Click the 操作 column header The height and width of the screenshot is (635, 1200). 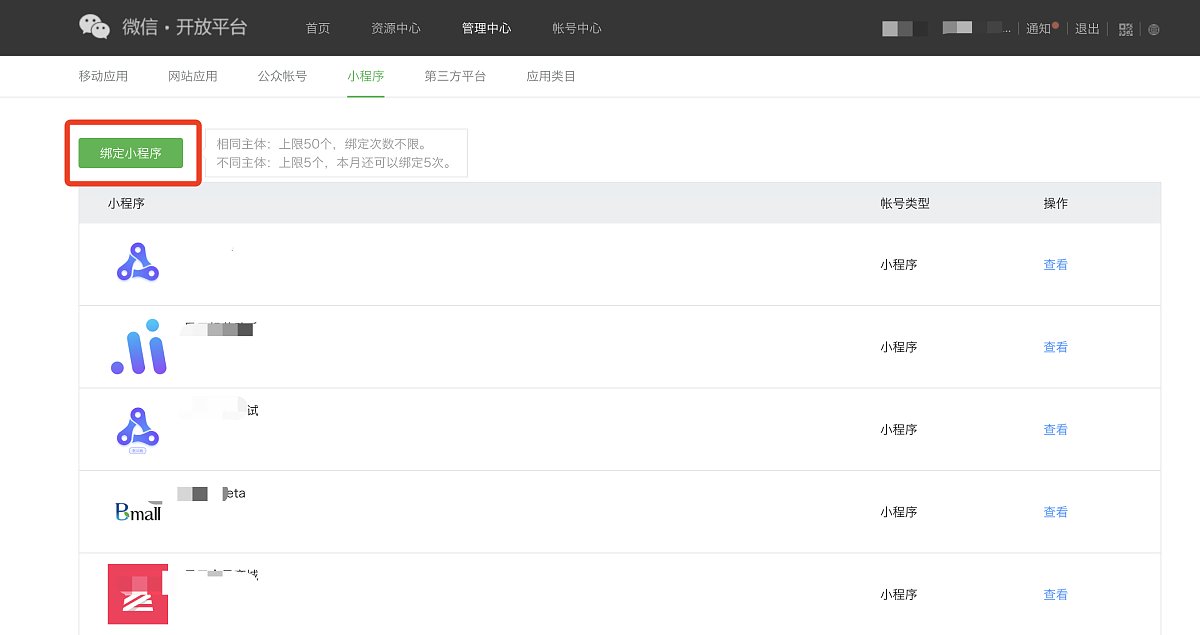click(x=1056, y=203)
